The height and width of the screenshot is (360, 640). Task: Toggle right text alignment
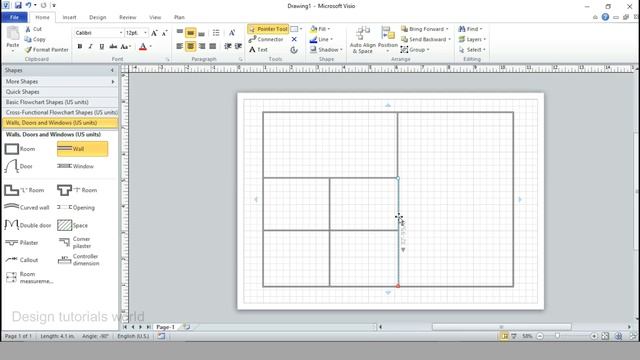[x=202, y=46]
